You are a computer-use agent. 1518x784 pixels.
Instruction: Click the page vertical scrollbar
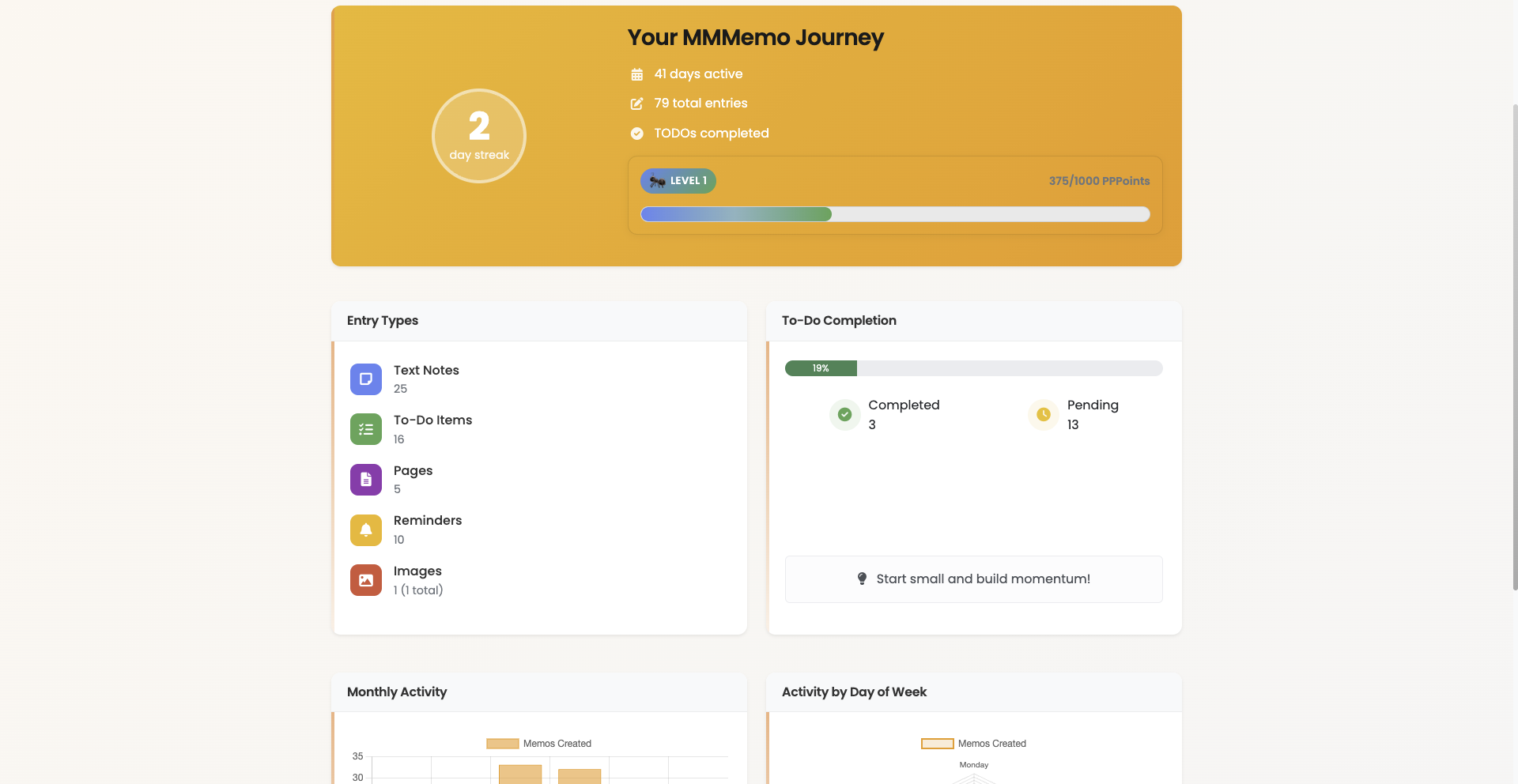coord(1515,348)
